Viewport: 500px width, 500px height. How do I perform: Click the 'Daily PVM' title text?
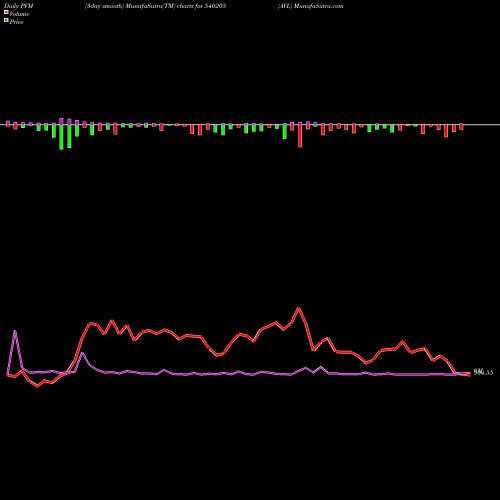pos(19,6)
